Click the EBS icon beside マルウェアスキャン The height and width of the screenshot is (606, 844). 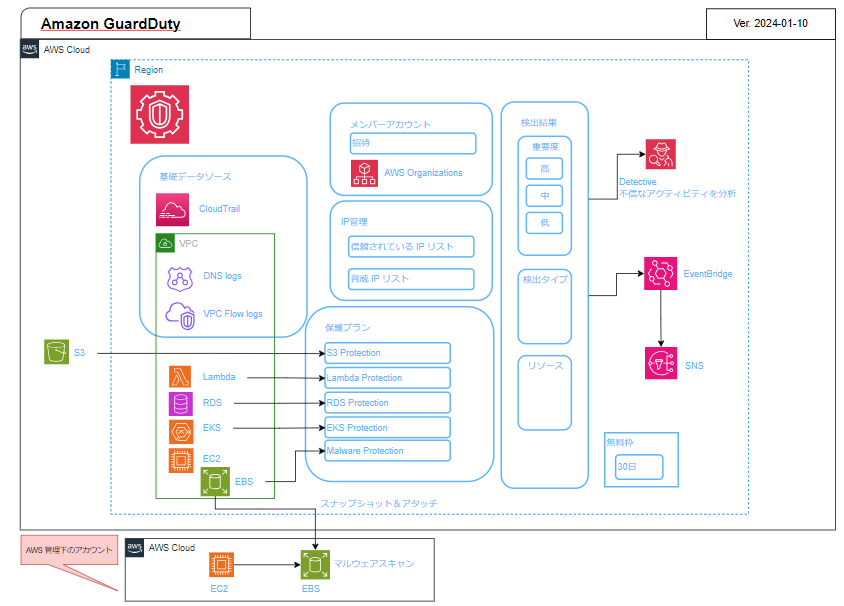pos(316,565)
